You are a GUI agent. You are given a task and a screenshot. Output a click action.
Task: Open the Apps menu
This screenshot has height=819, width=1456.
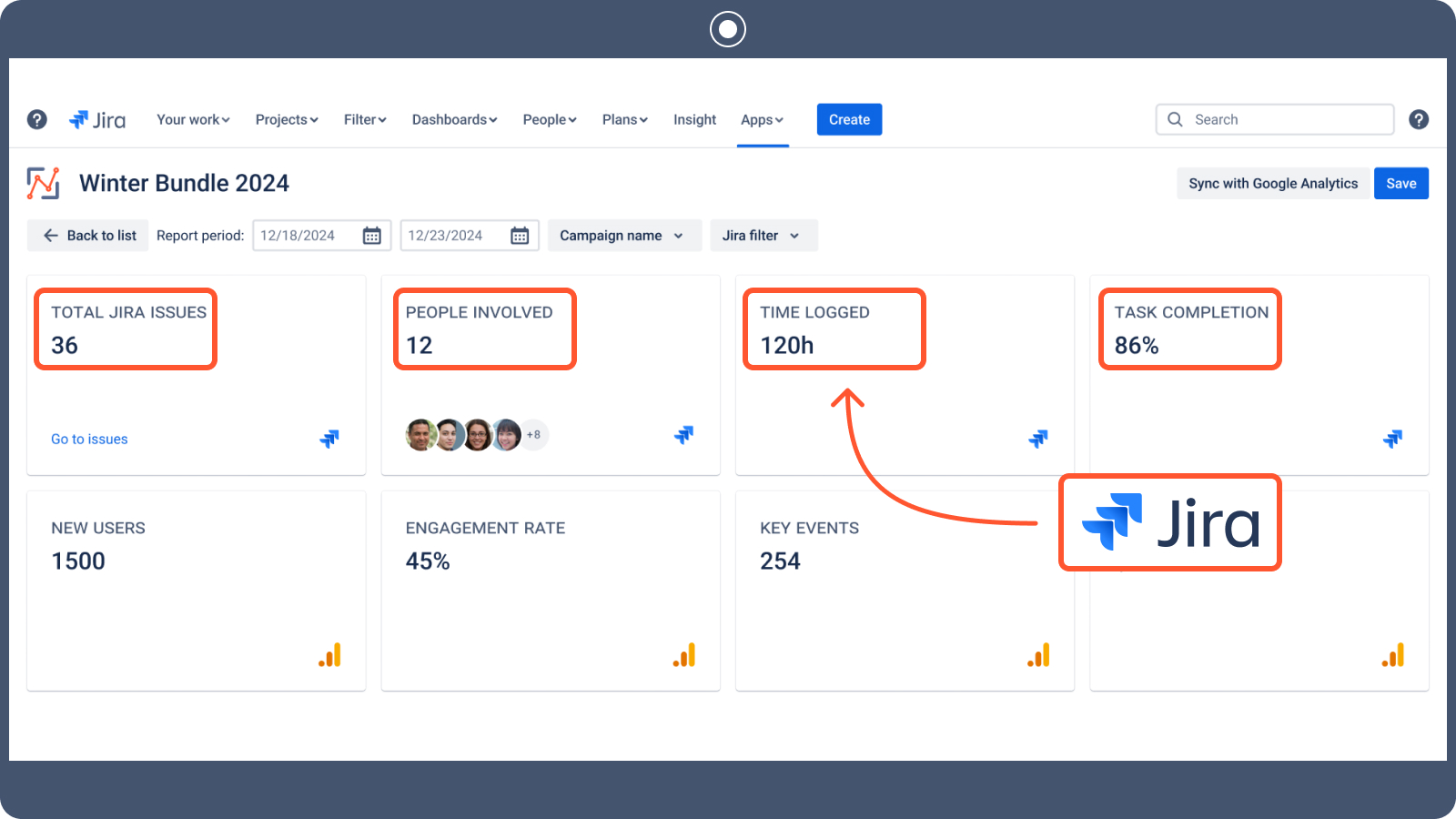[763, 119]
